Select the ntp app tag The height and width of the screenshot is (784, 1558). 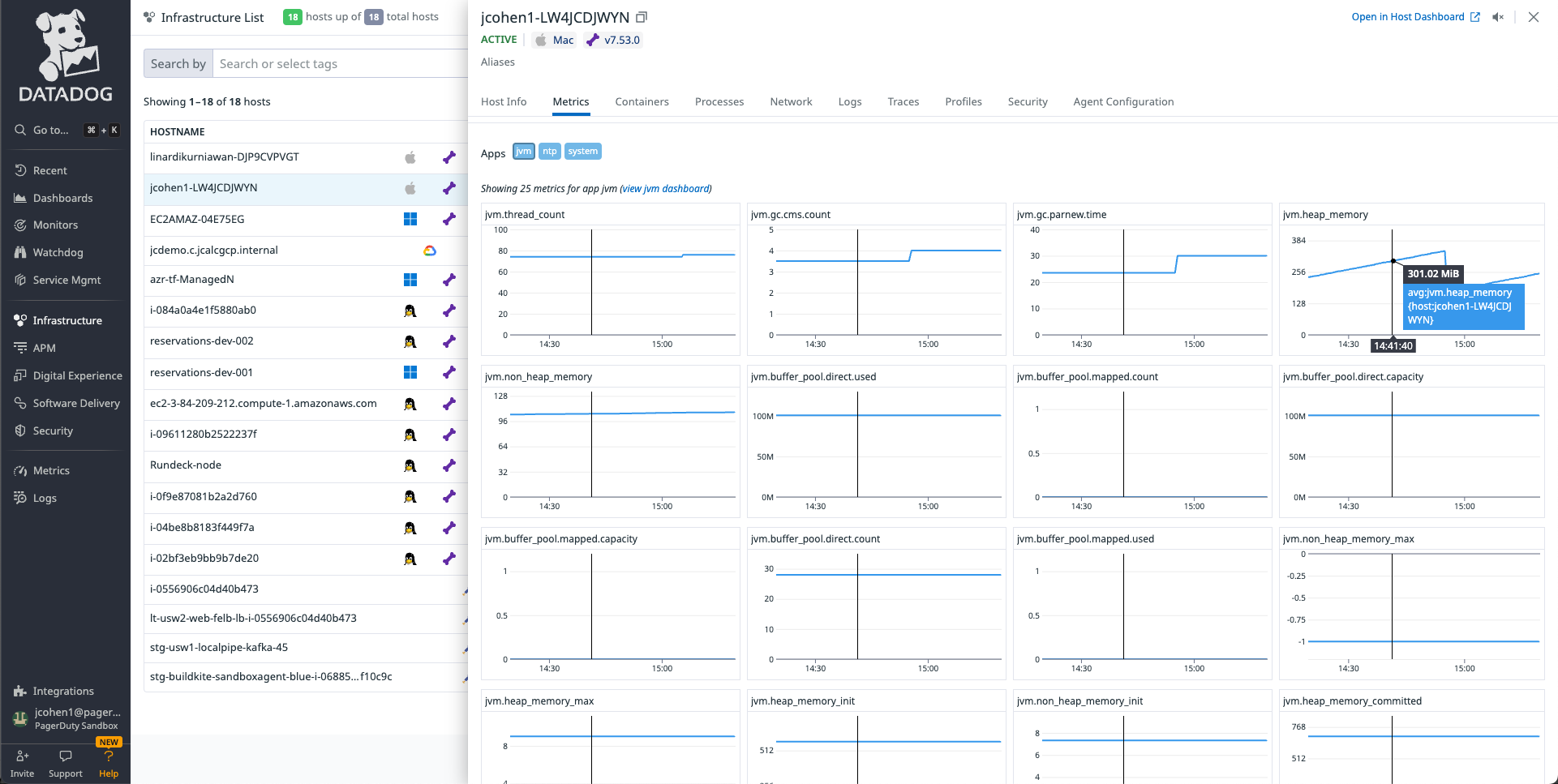pyautogui.click(x=550, y=152)
